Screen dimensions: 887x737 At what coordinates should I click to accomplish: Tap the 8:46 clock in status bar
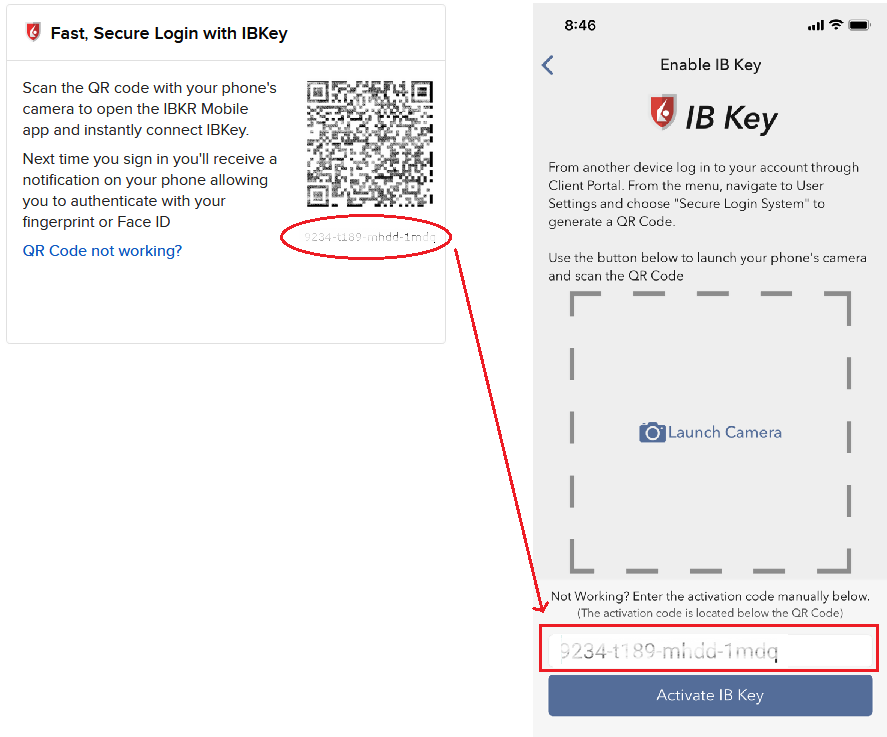point(580,25)
